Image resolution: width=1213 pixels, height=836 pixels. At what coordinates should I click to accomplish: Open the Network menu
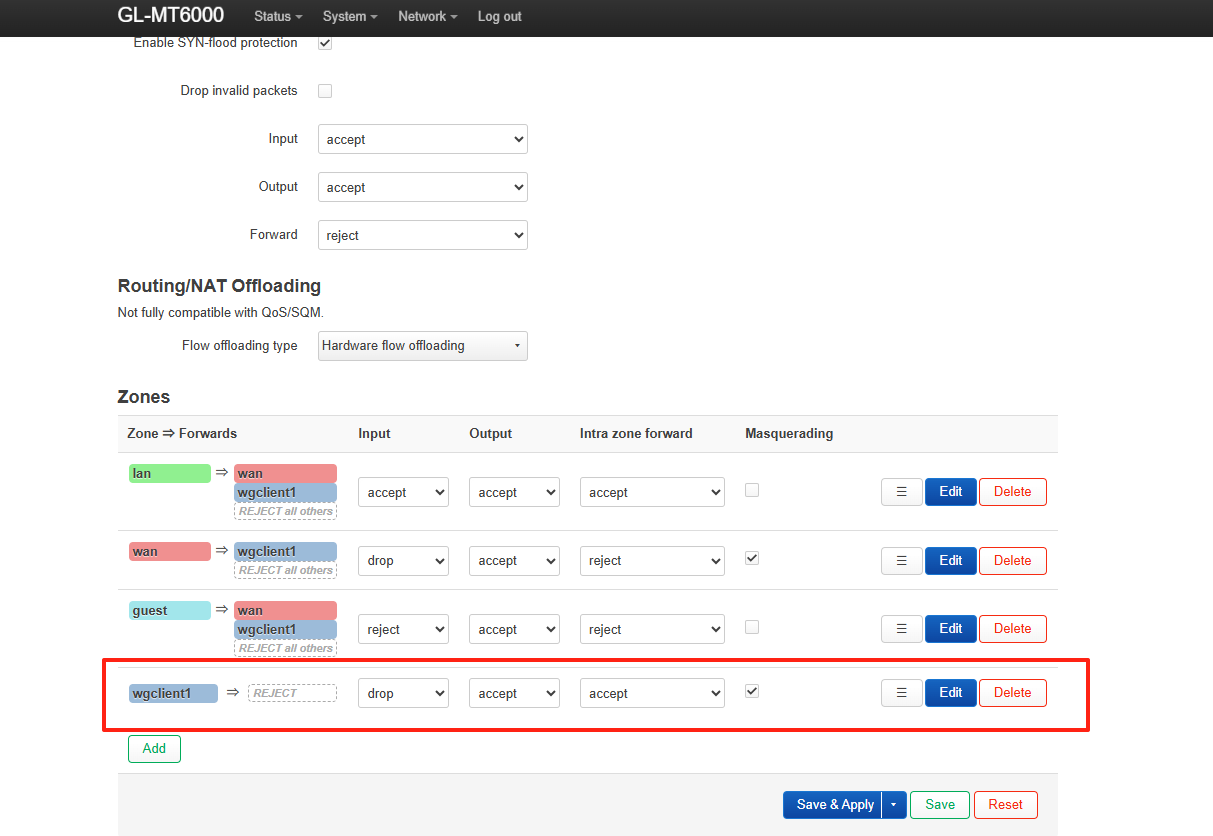(427, 17)
